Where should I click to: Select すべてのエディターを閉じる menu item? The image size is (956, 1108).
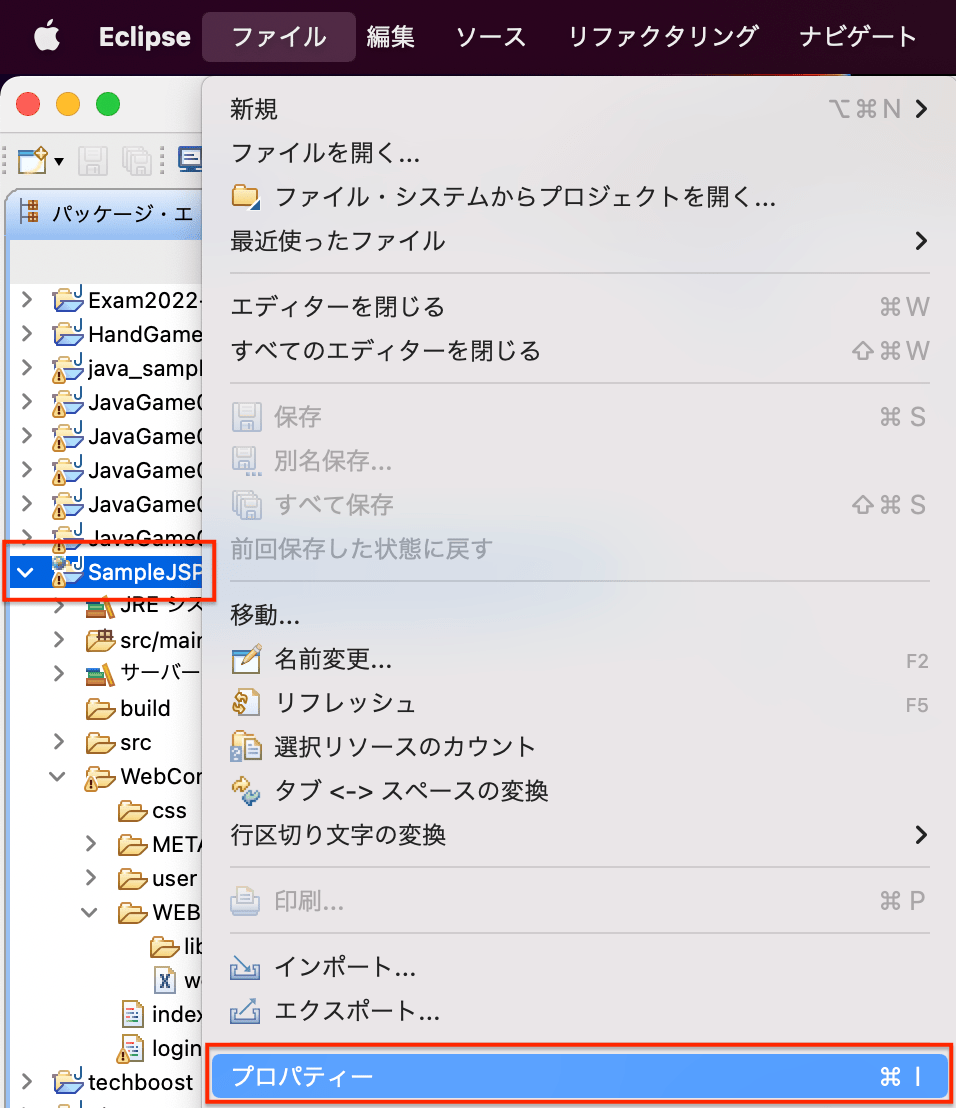coord(579,350)
